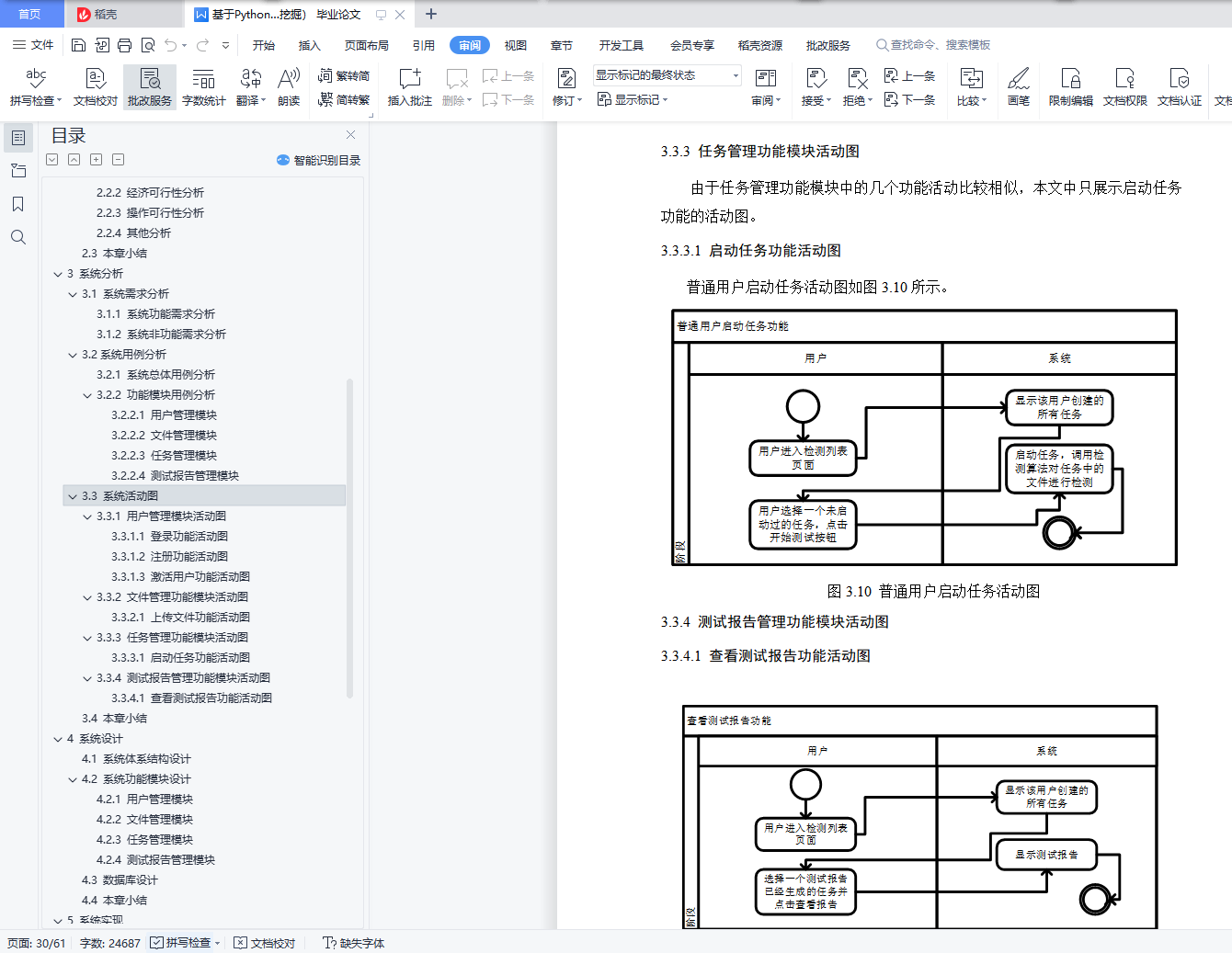Open 显示标记的最终状态 dropdown
Viewport: 1232px width, 953px height.
(667, 75)
